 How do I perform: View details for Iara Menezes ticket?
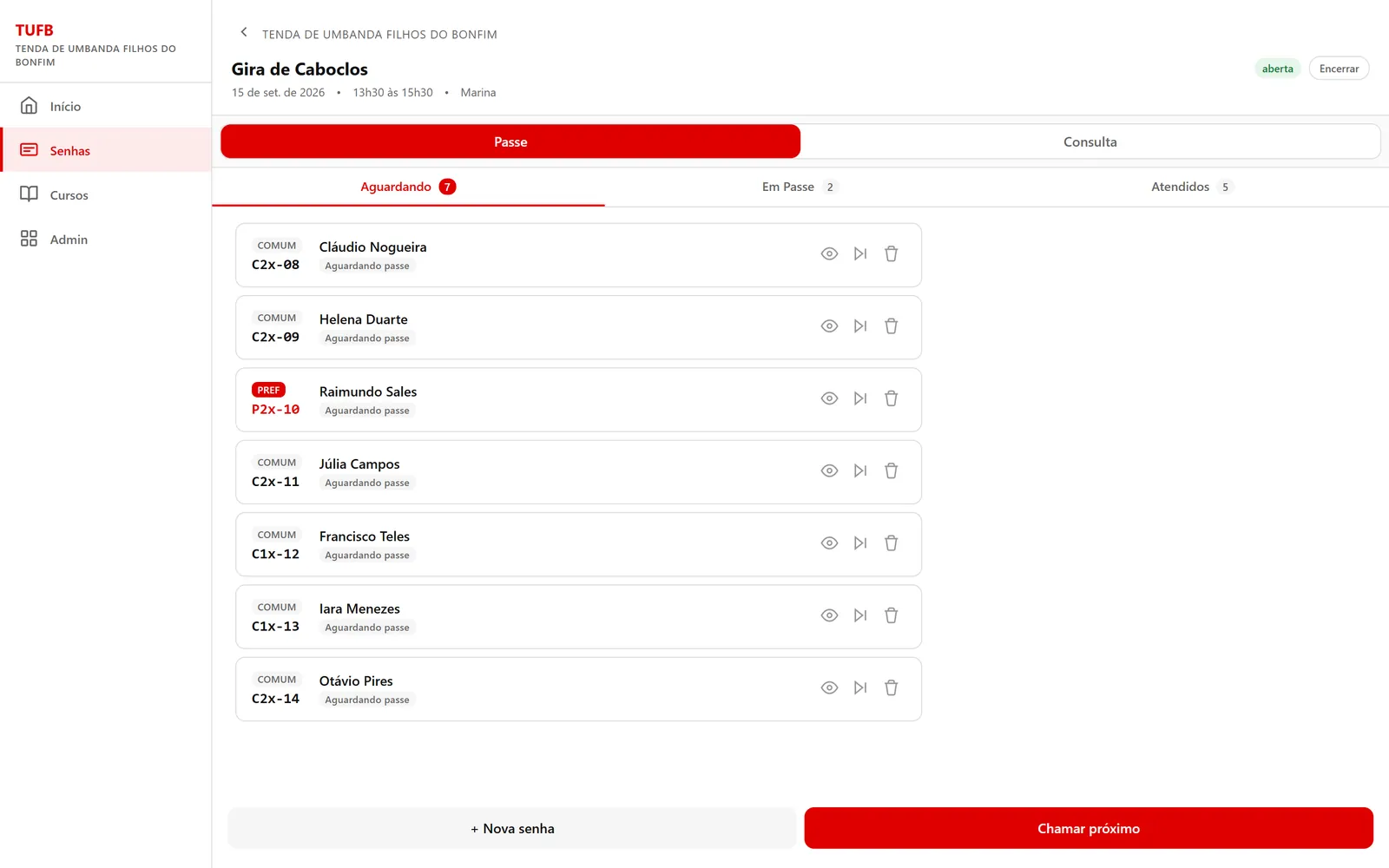point(829,615)
